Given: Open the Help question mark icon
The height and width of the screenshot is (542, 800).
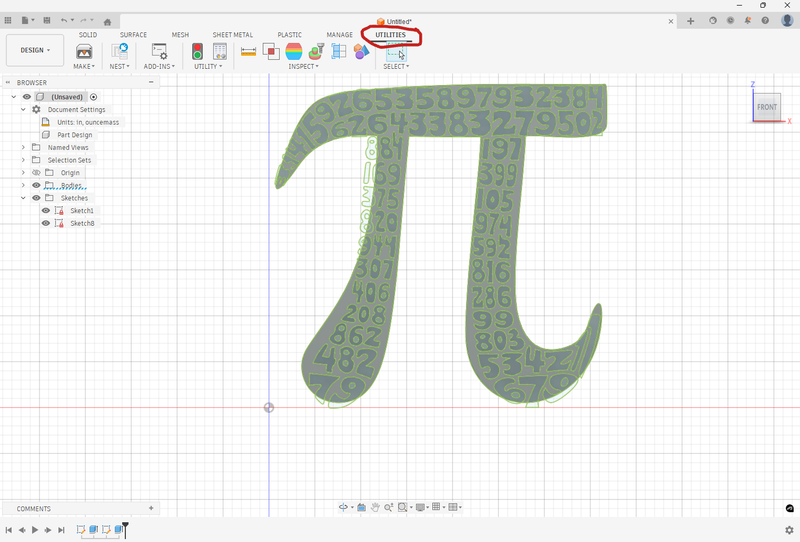Looking at the screenshot, I should pos(765,20).
